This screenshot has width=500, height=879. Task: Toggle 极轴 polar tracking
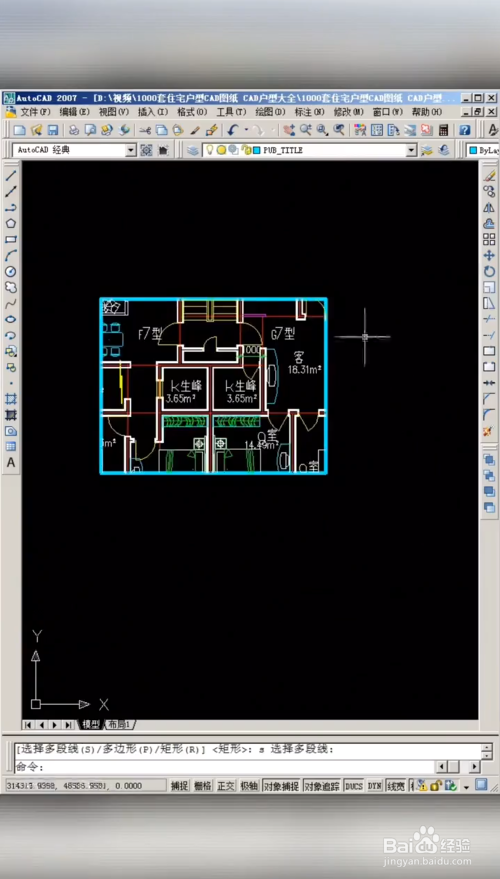tap(249, 786)
